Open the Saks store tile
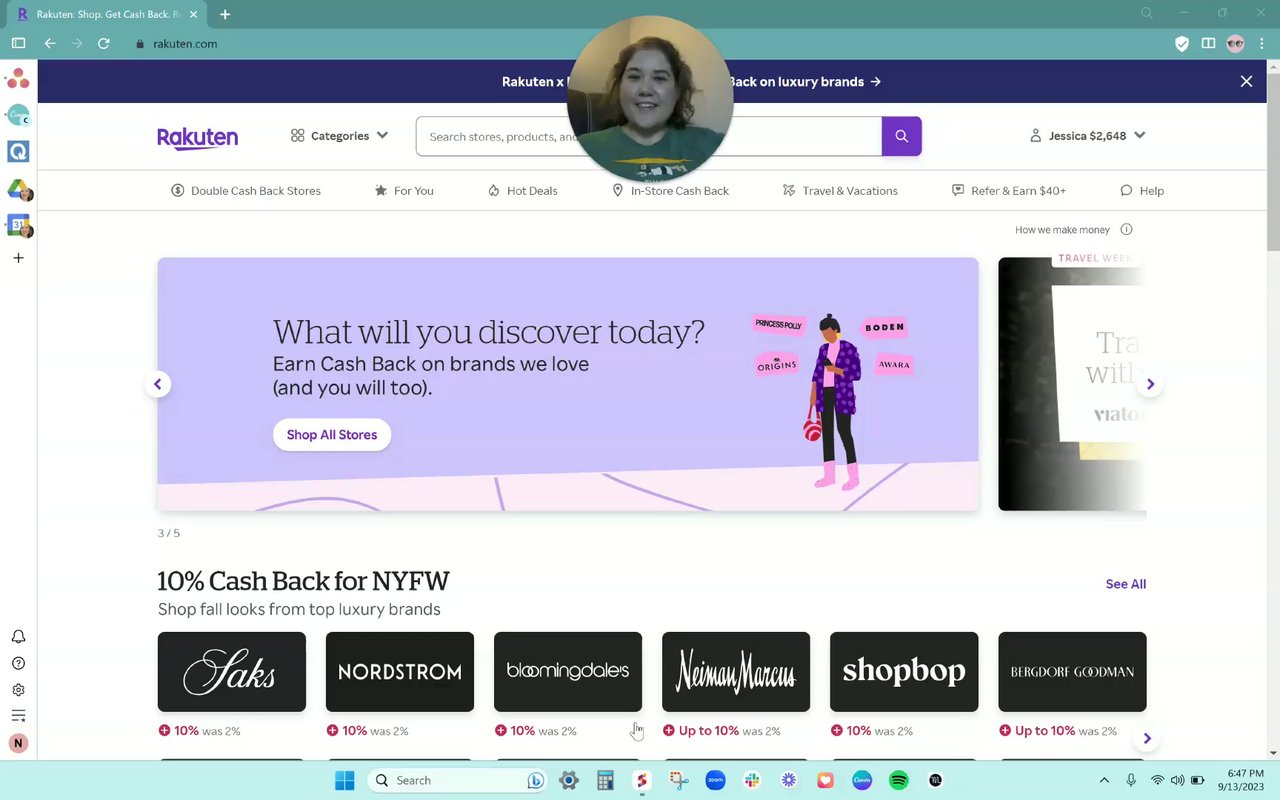 232,672
